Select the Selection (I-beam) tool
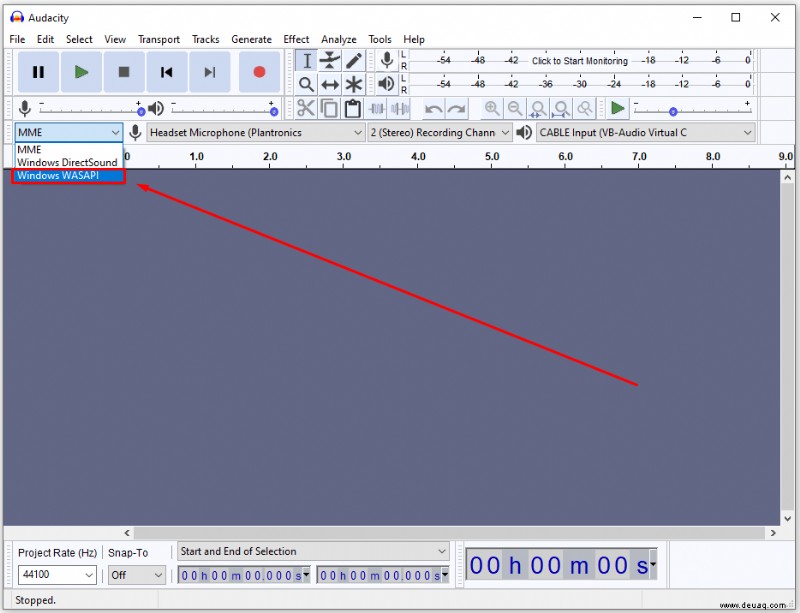The width and height of the screenshot is (800, 613). (x=307, y=60)
